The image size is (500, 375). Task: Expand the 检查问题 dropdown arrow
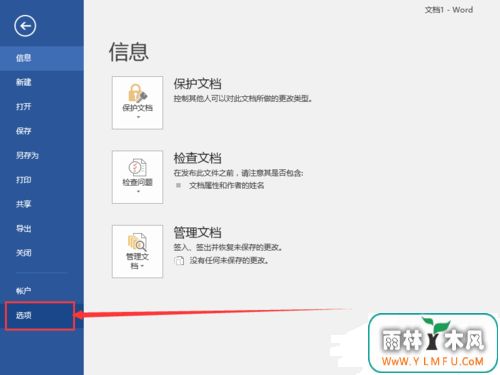[x=138, y=191]
